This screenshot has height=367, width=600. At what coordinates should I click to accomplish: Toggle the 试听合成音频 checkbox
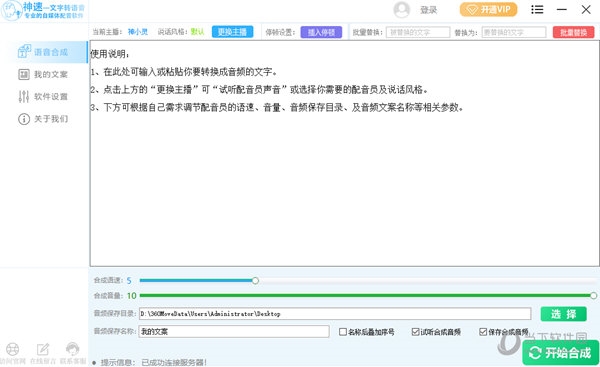(416, 332)
